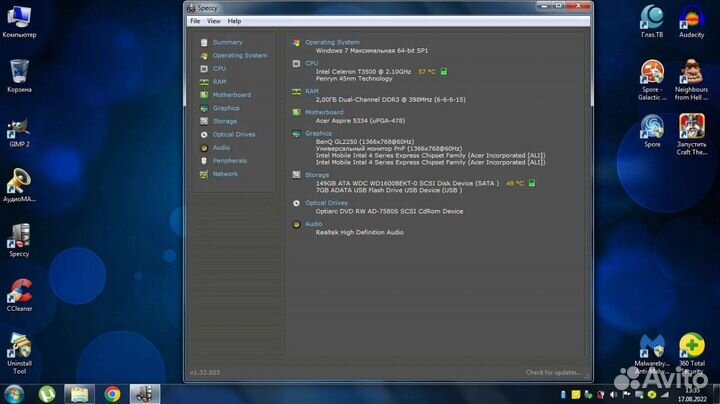Select the Audacity desktop shortcut
720x404 pixels.
point(692,21)
